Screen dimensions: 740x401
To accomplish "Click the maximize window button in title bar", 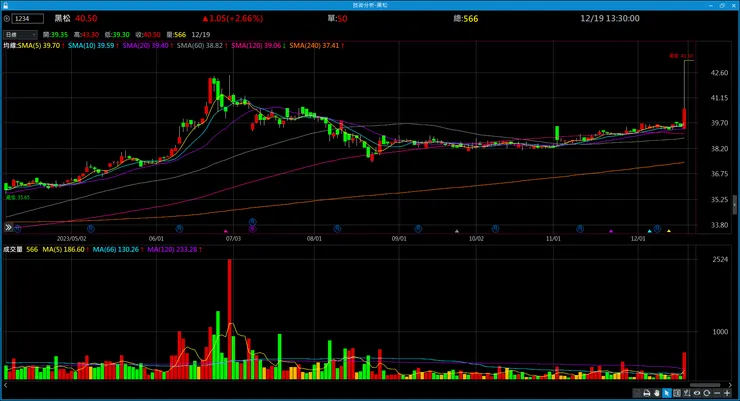I will (722, 5).
